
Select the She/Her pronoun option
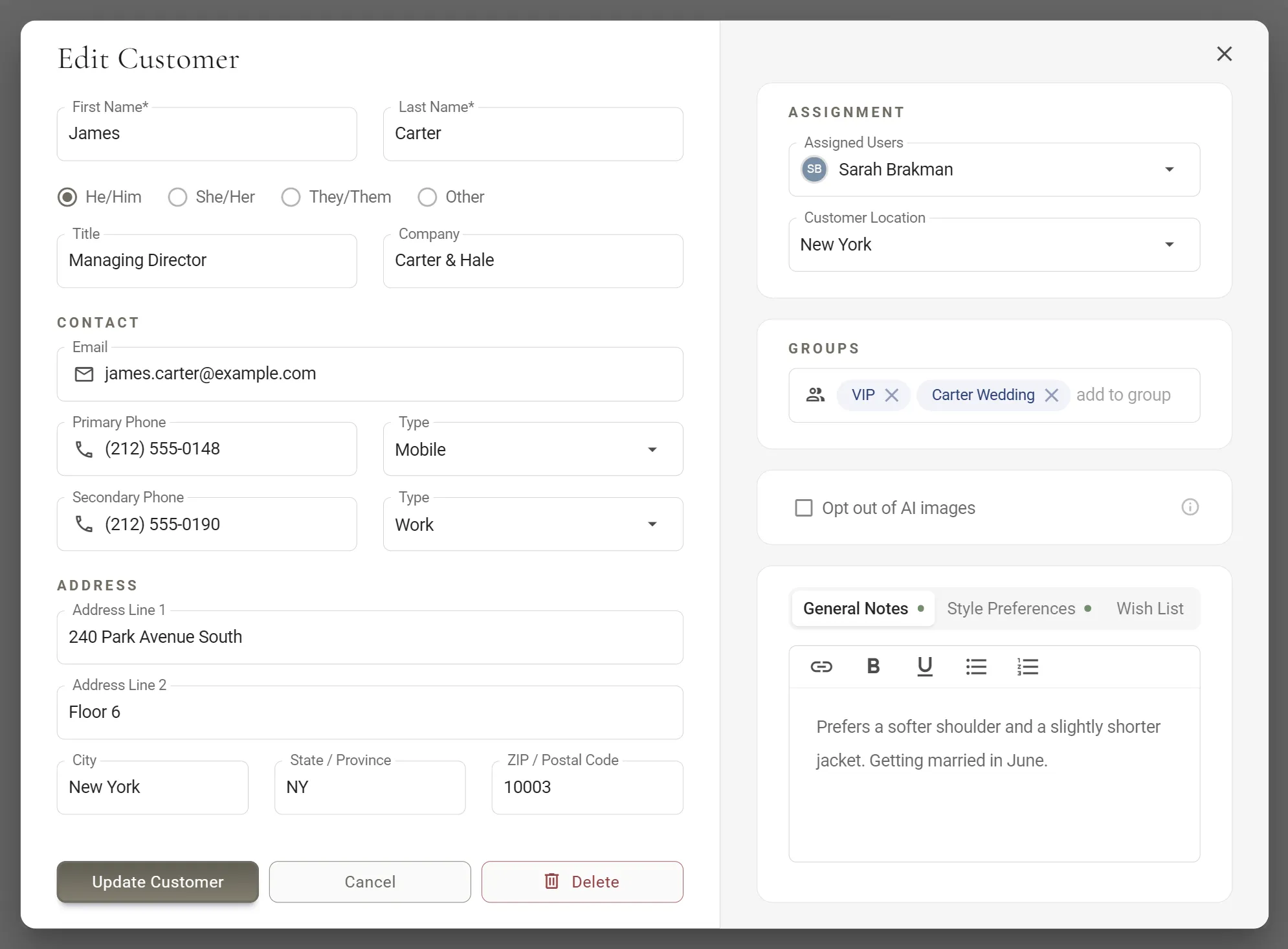177,197
